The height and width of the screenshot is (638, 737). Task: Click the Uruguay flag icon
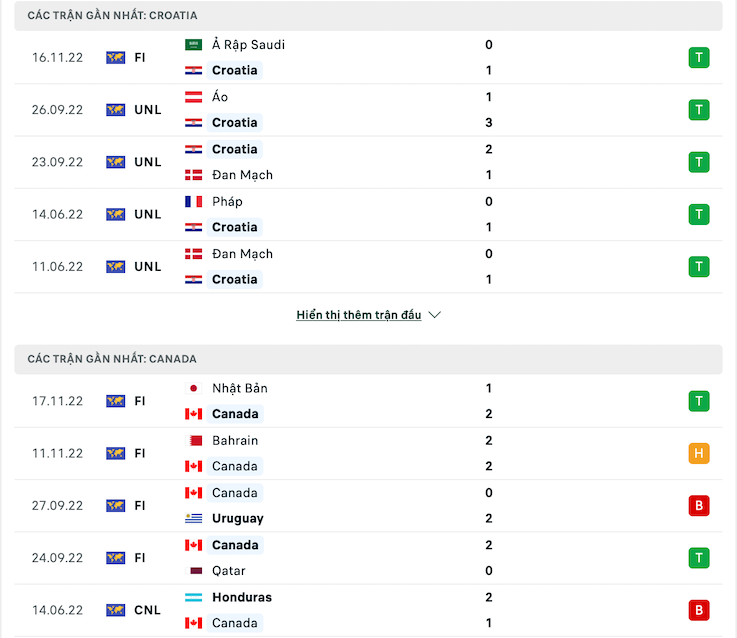[x=194, y=518]
